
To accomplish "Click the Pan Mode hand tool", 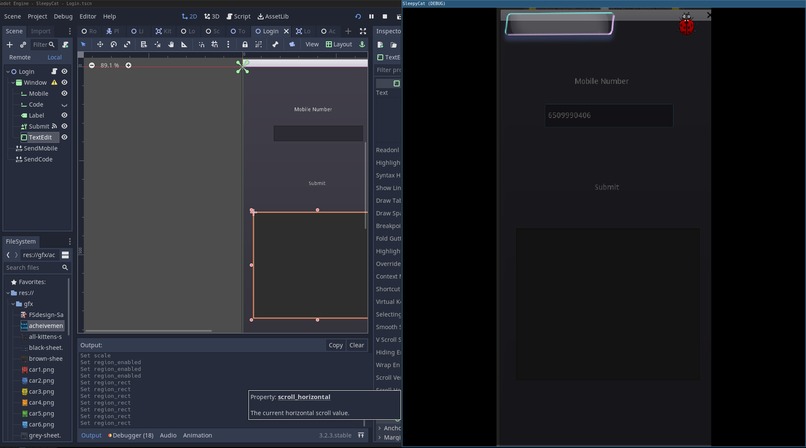I will pyautogui.click(x=171, y=45).
